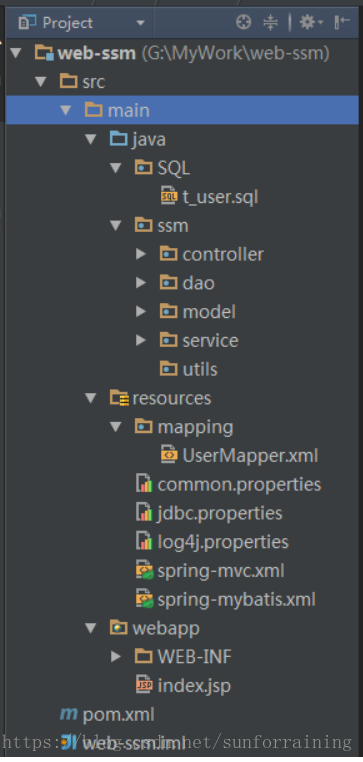The image size is (363, 762).
Task: Collapse the src folder arrow
Action: pyautogui.click(x=41, y=82)
